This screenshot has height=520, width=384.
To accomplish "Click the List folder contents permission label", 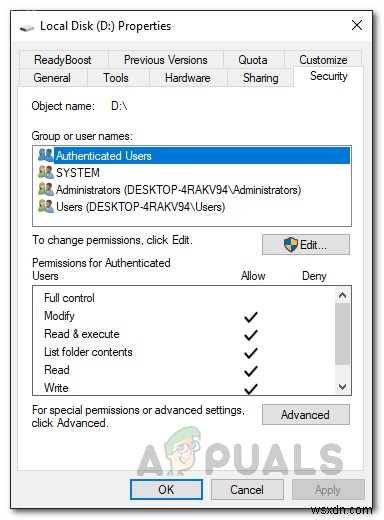I will click(x=88, y=352).
